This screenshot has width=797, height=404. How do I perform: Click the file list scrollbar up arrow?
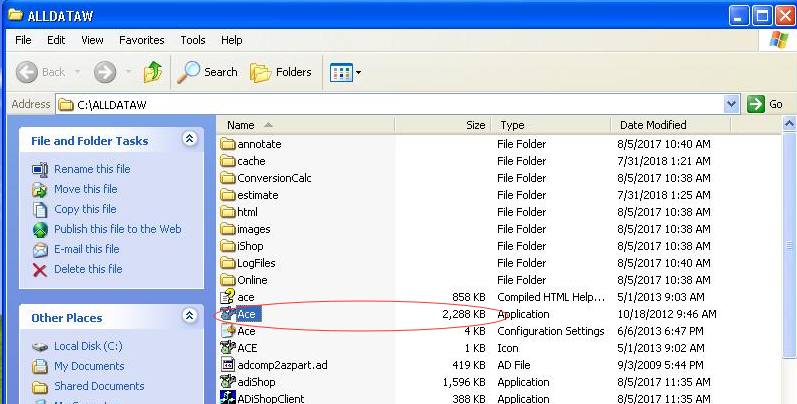point(789,123)
